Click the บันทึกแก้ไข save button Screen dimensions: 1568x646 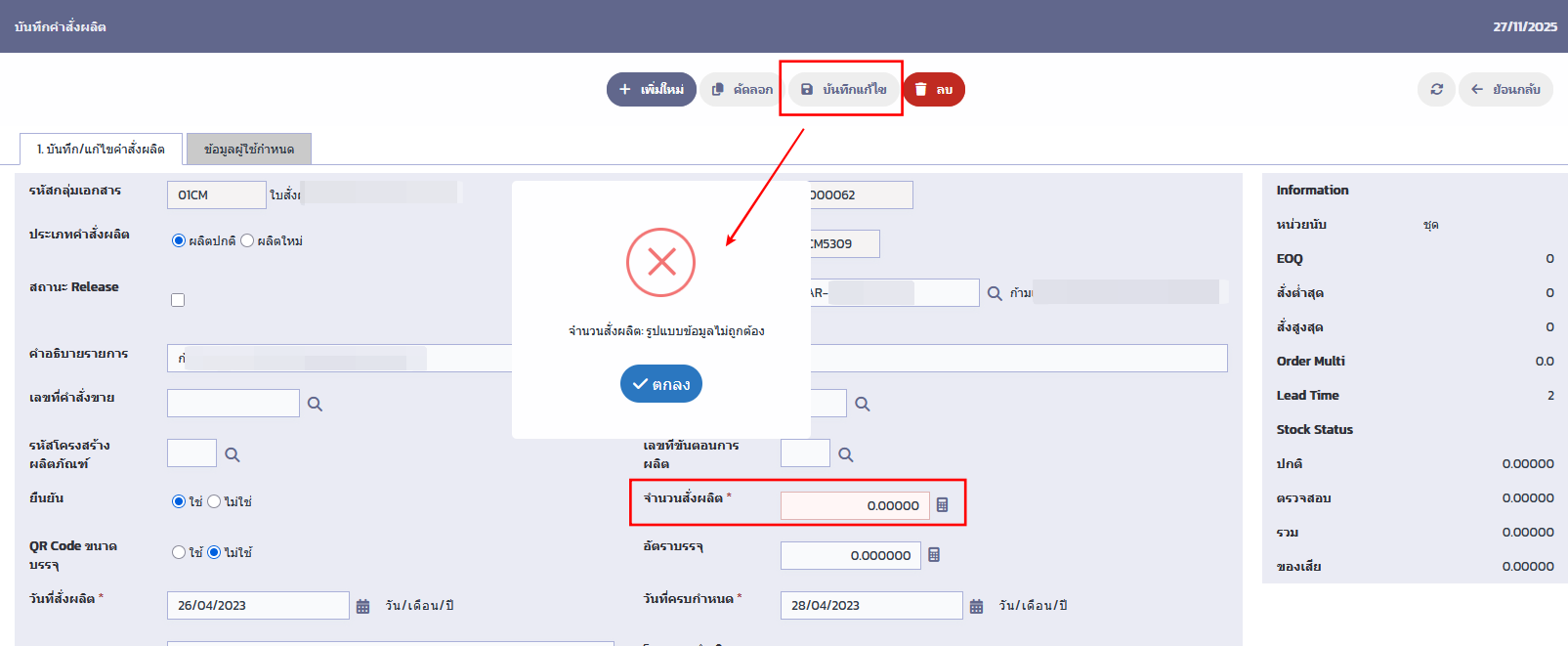pos(844,89)
